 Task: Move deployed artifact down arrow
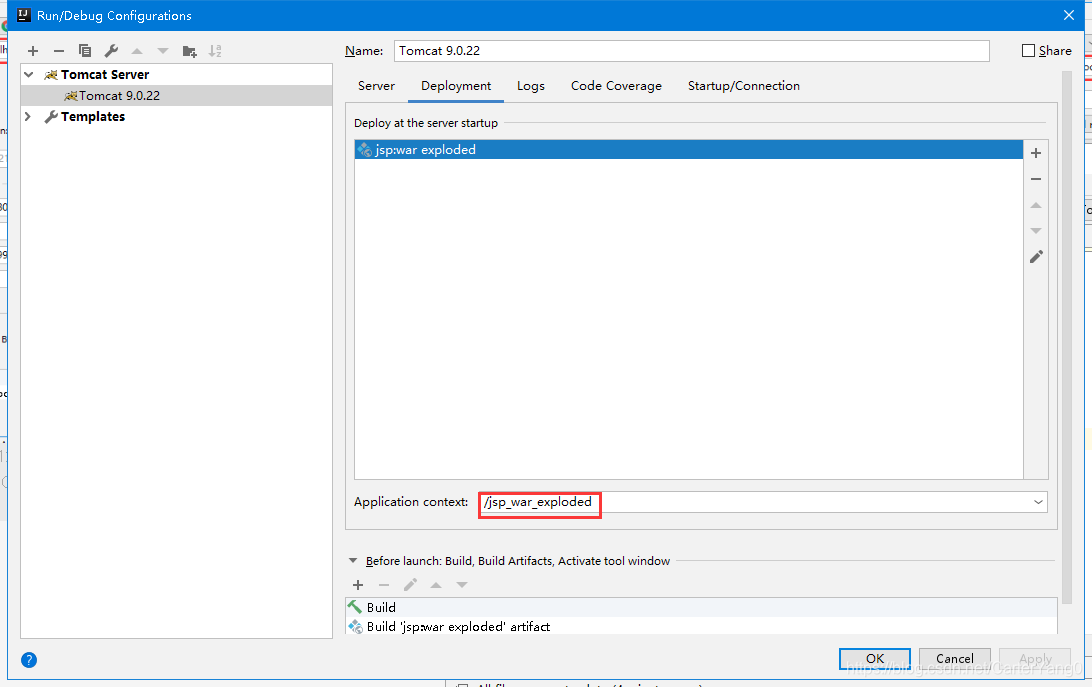click(x=1036, y=231)
